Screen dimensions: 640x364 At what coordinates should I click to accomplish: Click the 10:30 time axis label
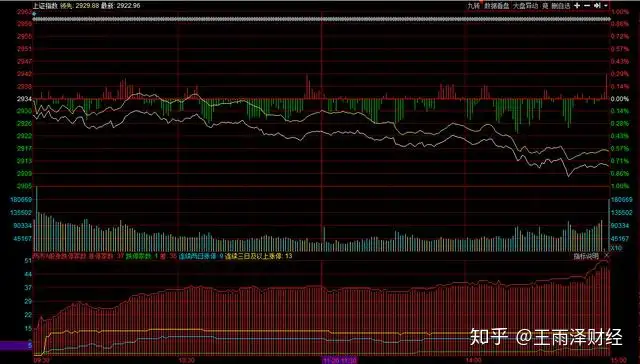[187, 360]
